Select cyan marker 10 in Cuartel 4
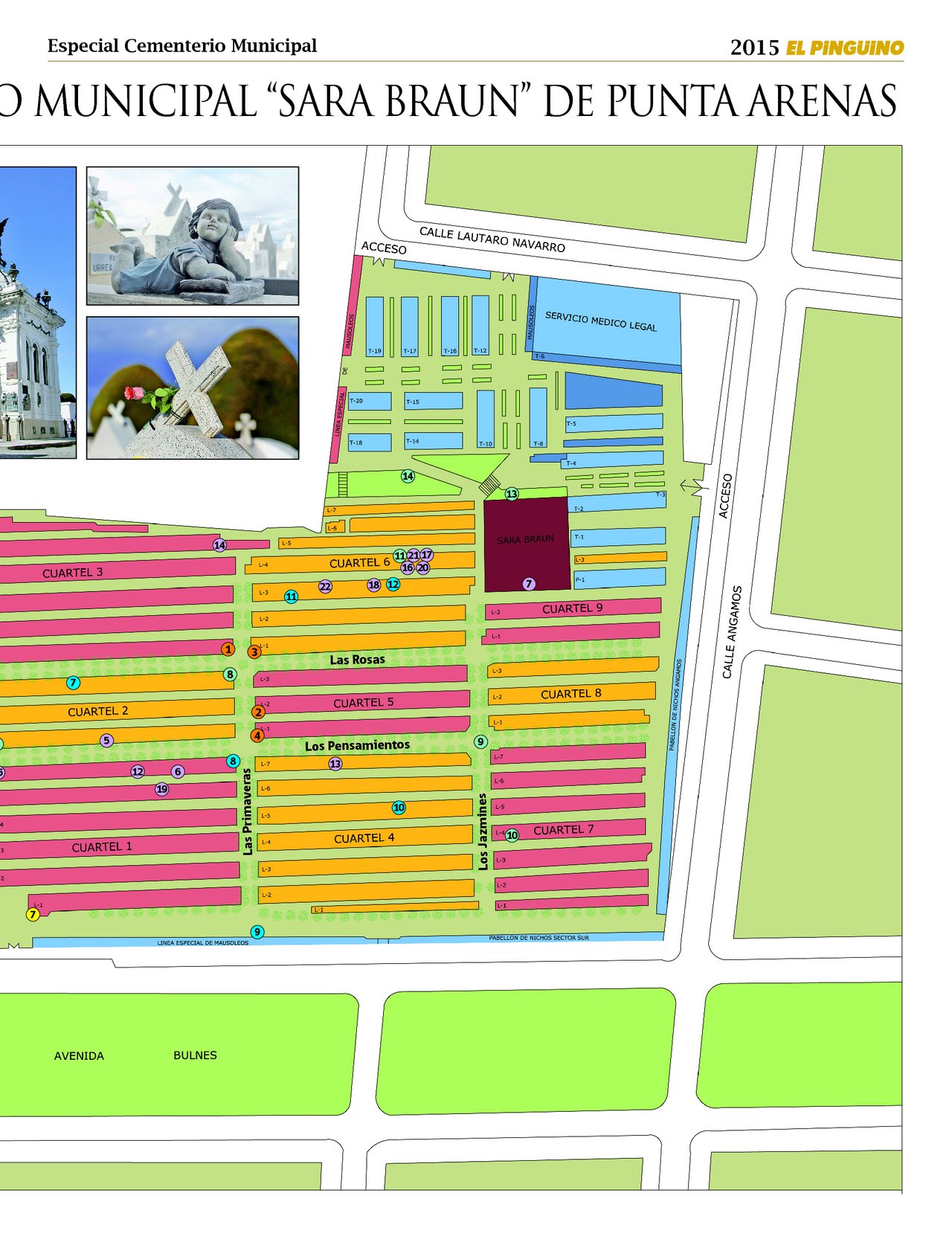The height and width of the screenshot is (1245, 952). pos(399,808)
